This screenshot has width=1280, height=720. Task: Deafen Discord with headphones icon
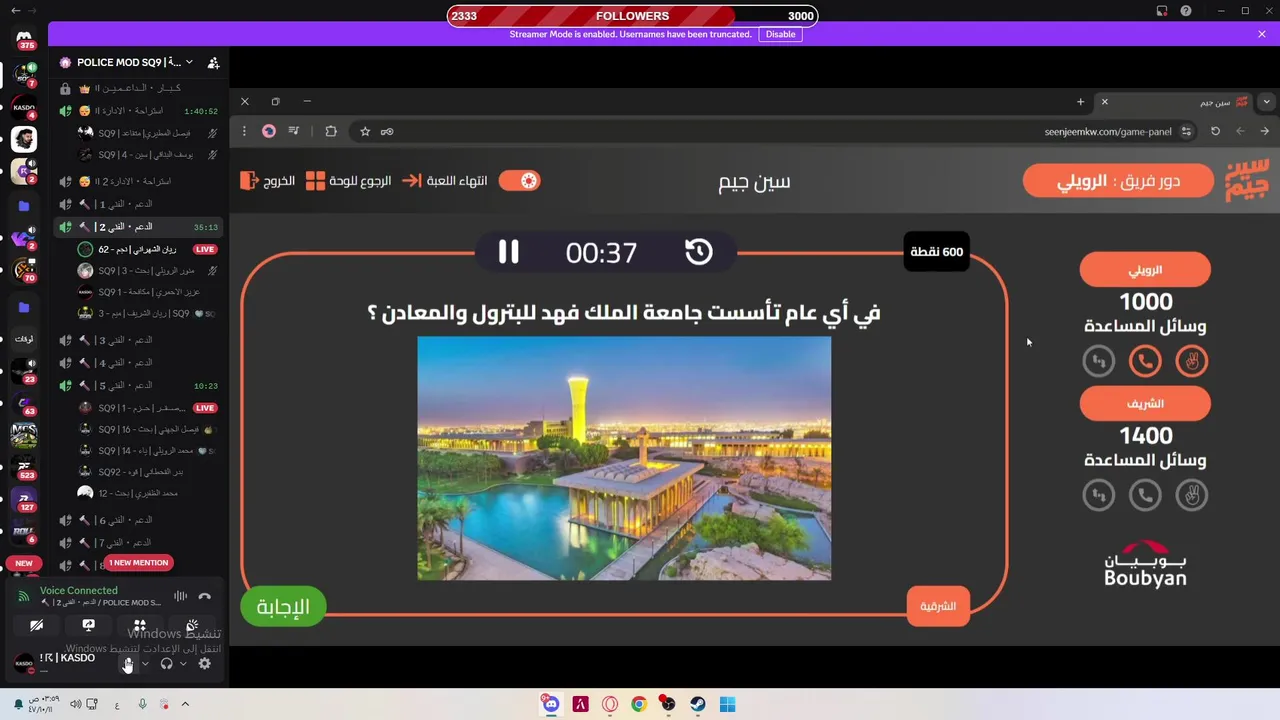(x=166, y=664)
